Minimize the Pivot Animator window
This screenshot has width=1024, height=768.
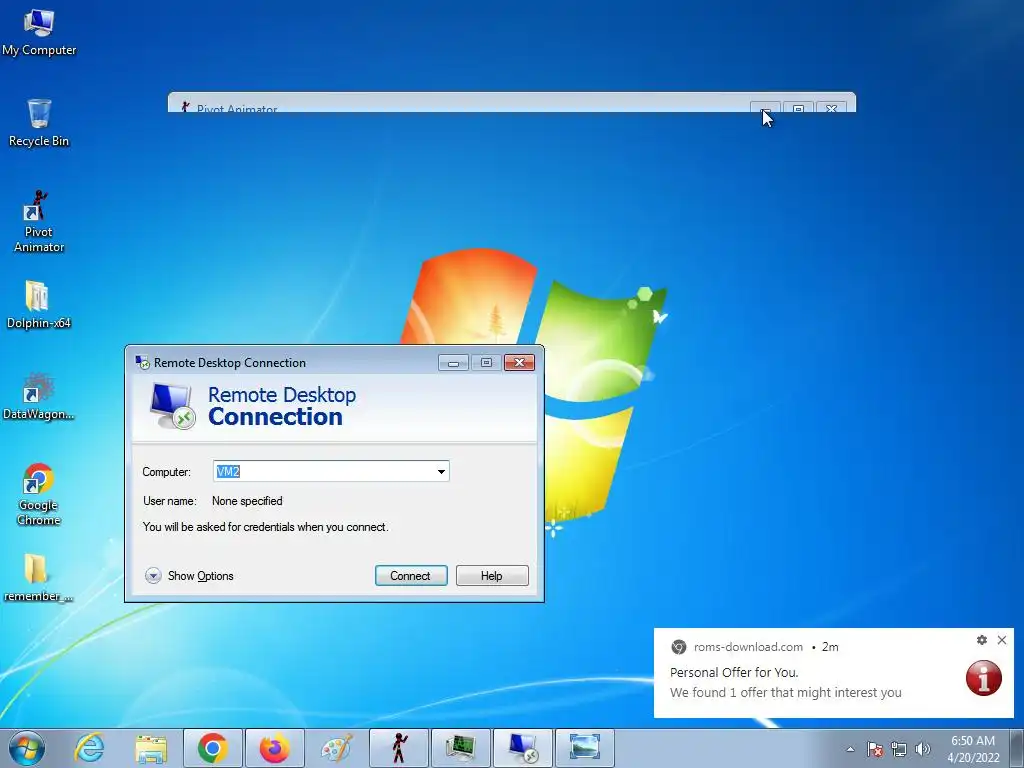tap(765, 108)
